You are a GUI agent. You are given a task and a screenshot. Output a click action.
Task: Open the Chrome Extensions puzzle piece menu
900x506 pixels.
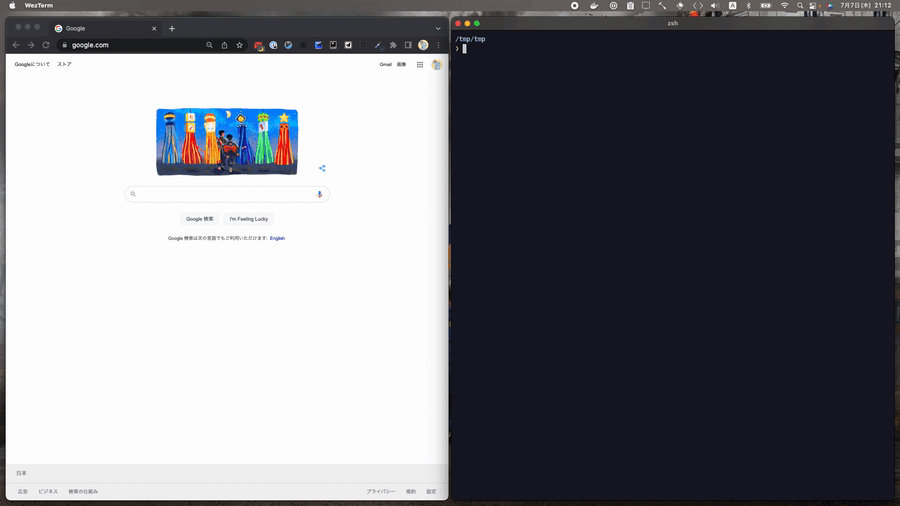click(x=393, y=45)
